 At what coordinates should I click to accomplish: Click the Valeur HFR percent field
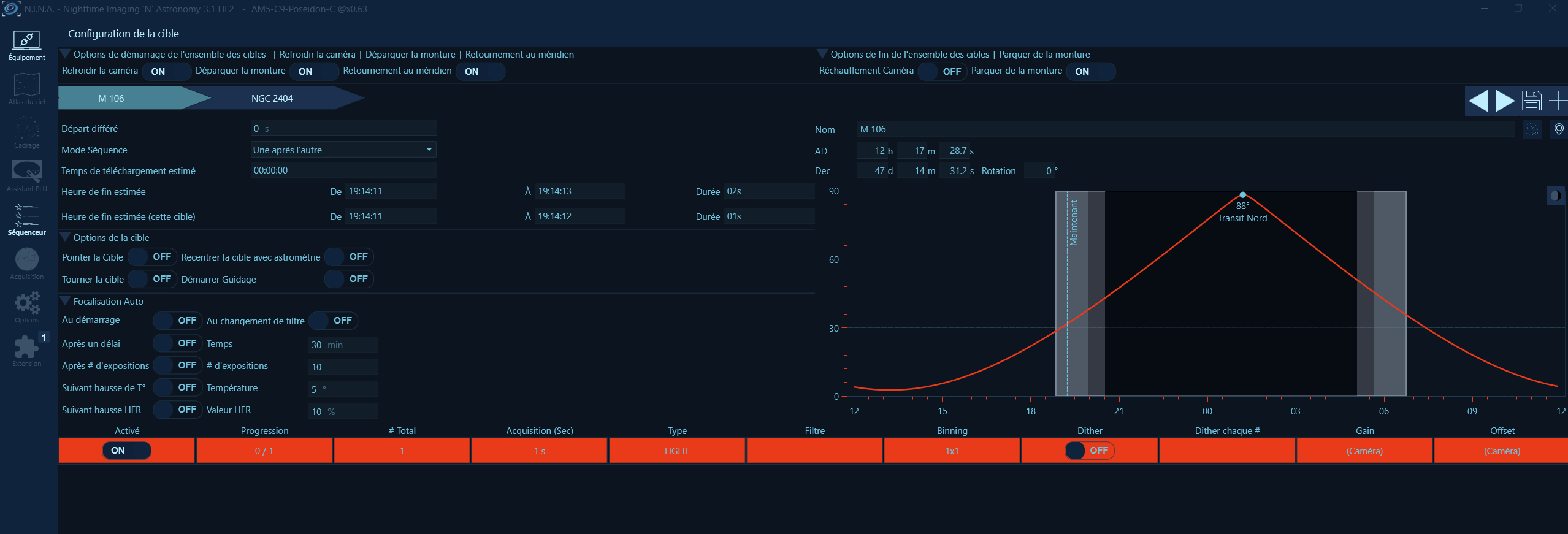coord(343,411)
